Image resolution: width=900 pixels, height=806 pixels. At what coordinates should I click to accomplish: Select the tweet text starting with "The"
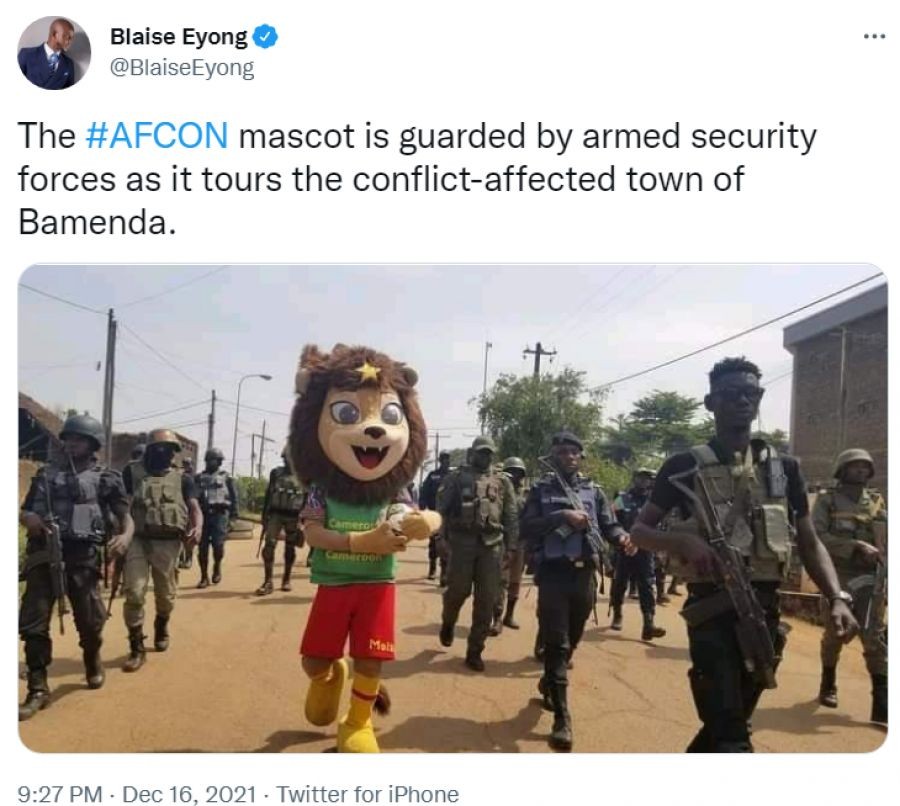pyautogui.click(x=46, y=136)
